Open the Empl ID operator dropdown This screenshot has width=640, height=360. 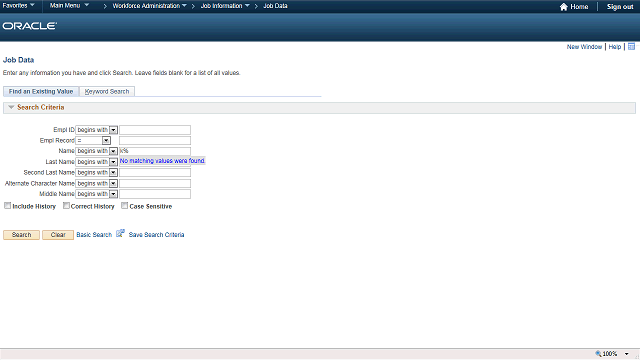97,130
